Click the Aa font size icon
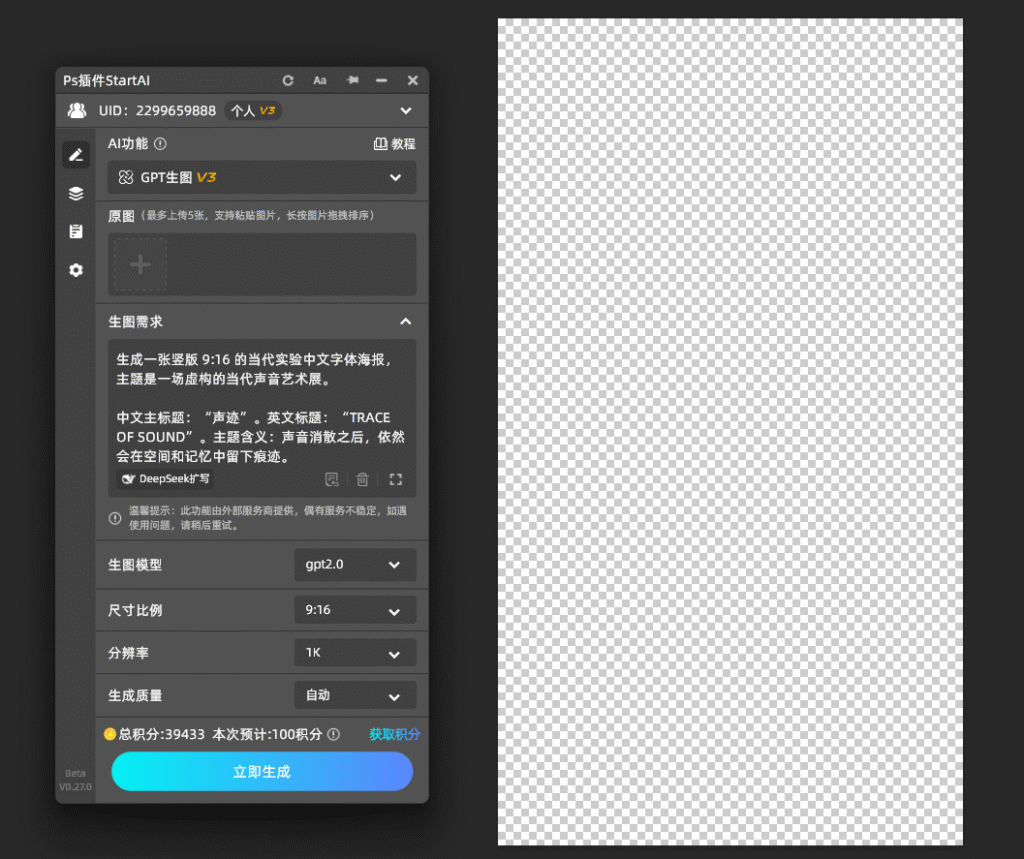Image resolution: width=1024 pixels, height=859 pixels. click(x=319, y=80)
